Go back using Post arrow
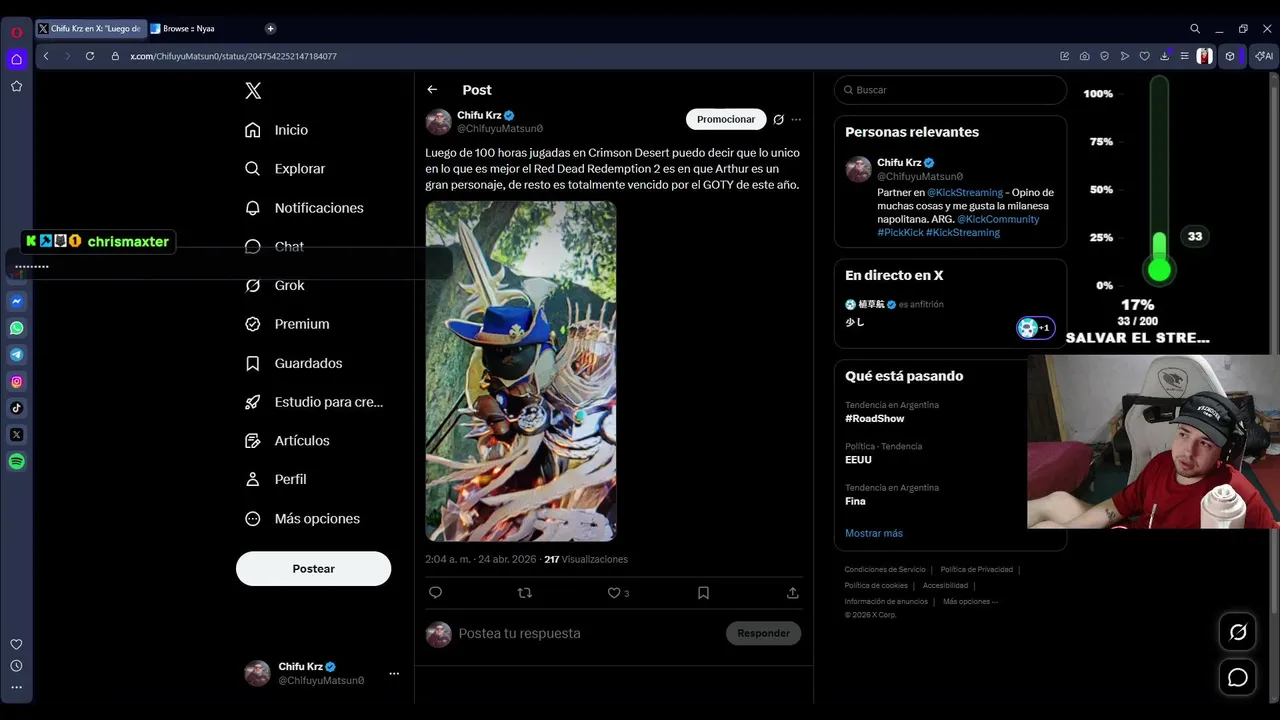This screenshot has height=720, width=1280. click(432, 90)
